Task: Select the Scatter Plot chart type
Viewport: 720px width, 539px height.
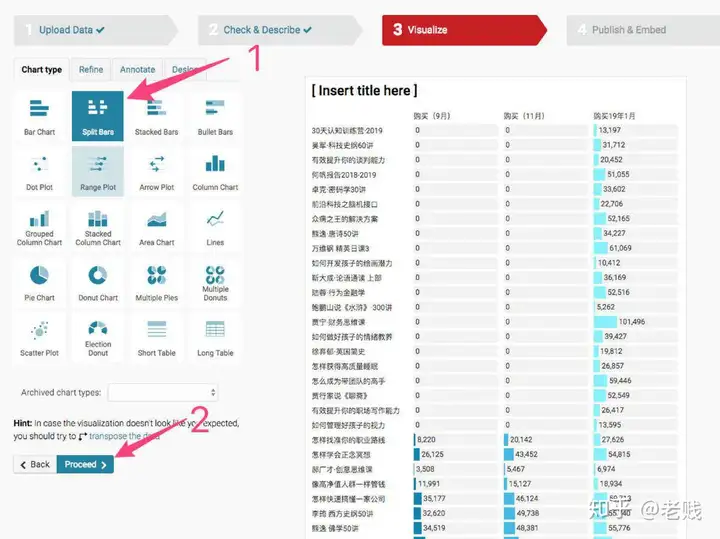Action: pos(39,337)
